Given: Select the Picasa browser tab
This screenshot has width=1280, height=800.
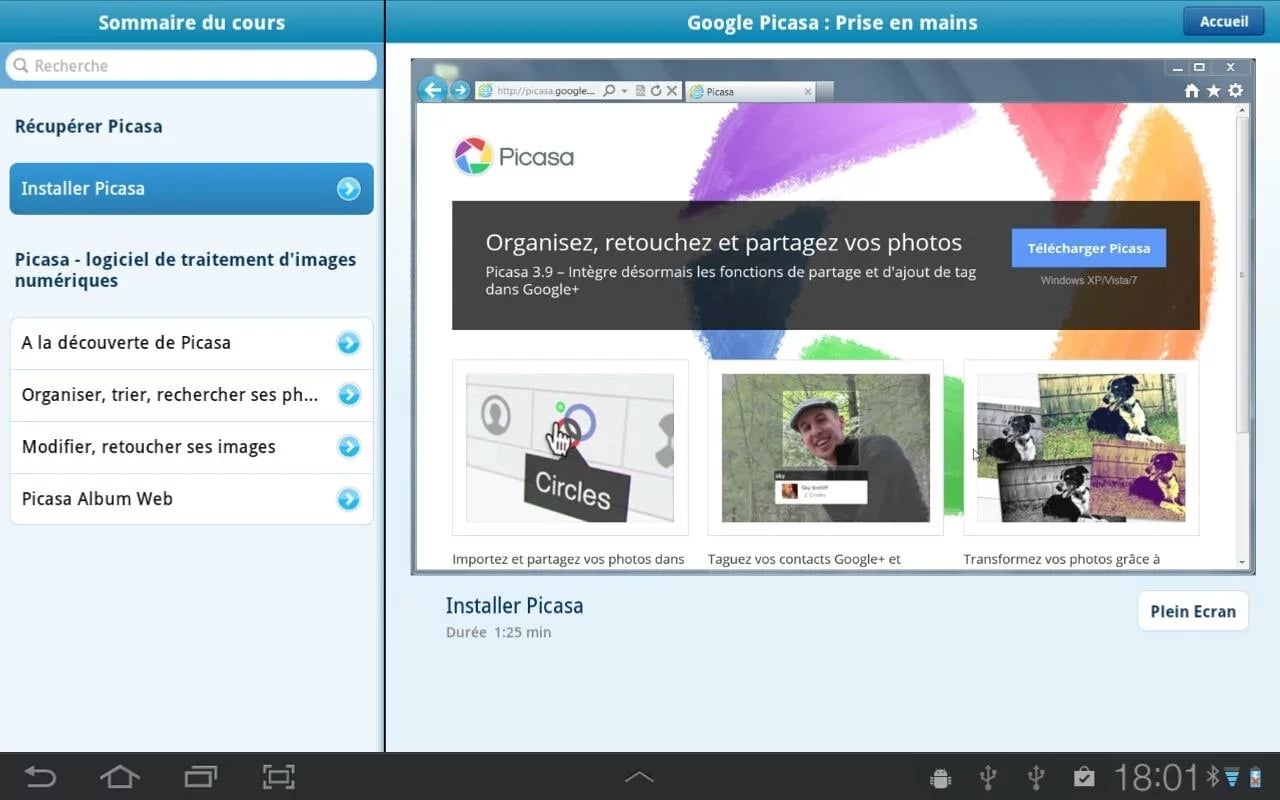Looking at the screenshot, I should (x=749, y=91).
